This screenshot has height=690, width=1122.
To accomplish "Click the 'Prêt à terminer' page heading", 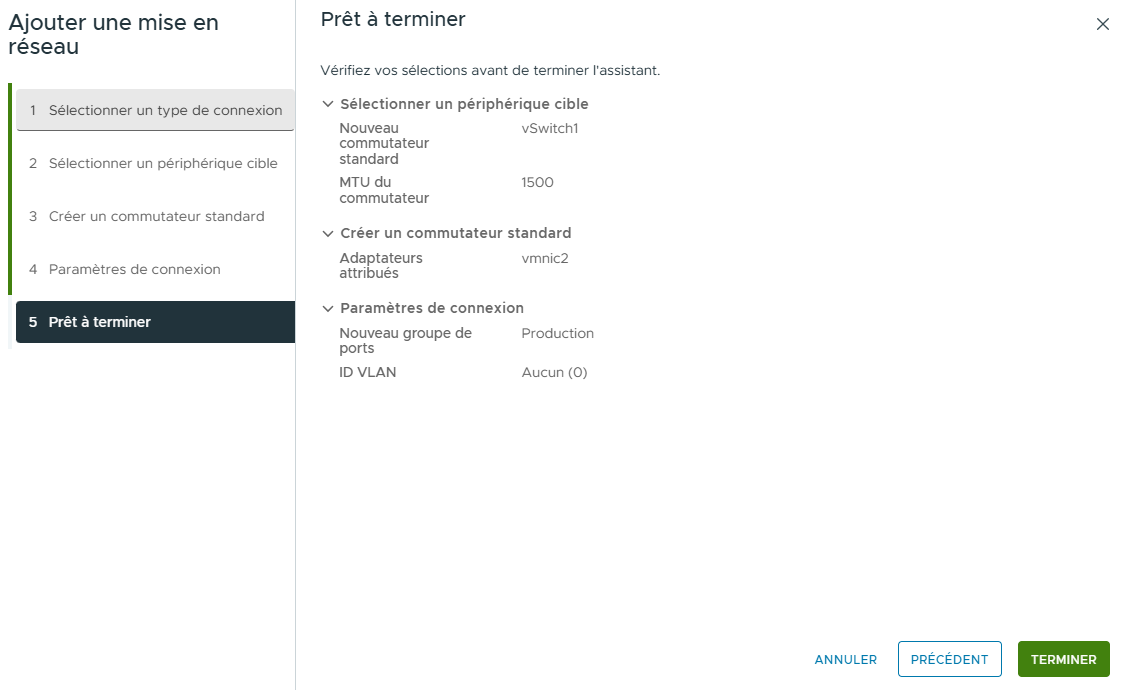I will click(393, 19).
